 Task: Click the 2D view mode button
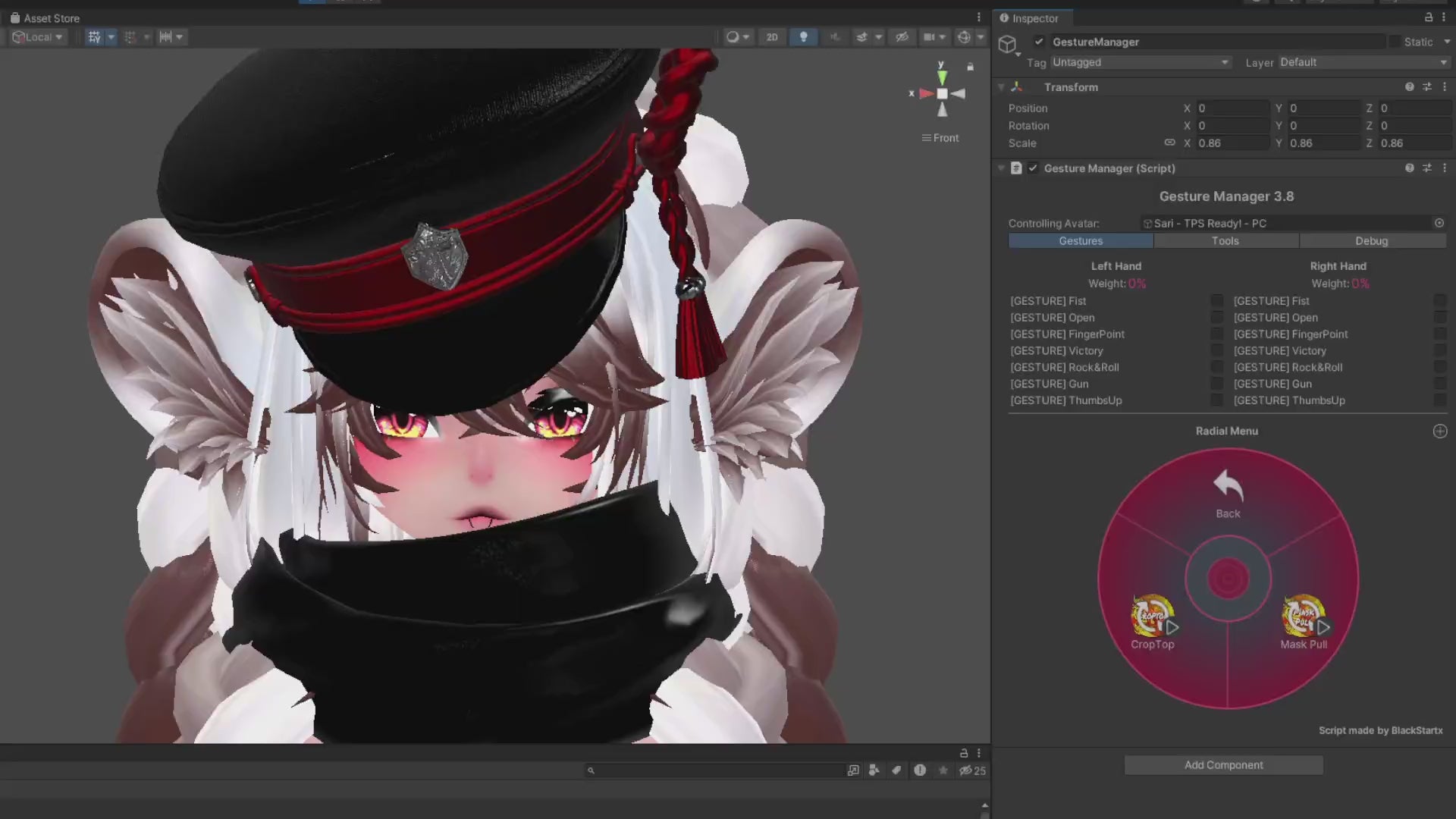coord(771,37)
